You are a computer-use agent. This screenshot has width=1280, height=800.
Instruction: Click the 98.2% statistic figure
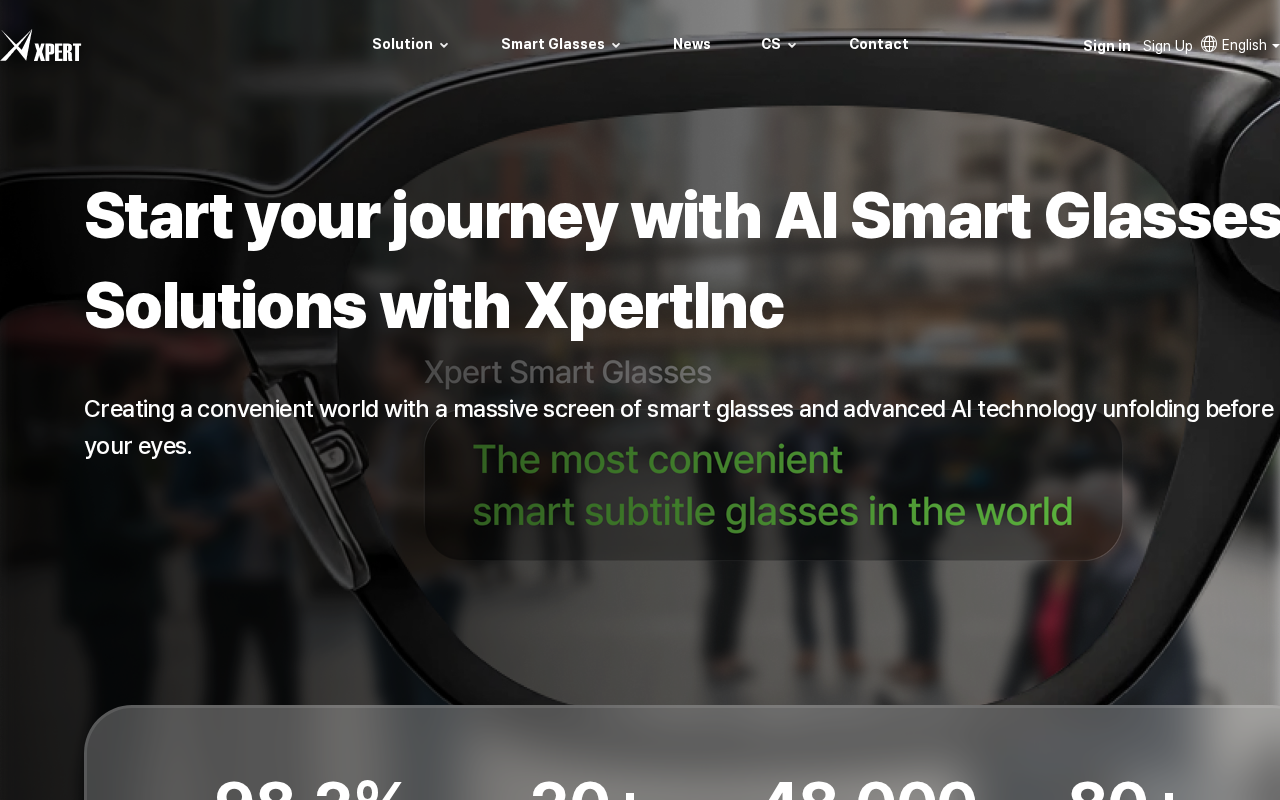pos(310,788)
